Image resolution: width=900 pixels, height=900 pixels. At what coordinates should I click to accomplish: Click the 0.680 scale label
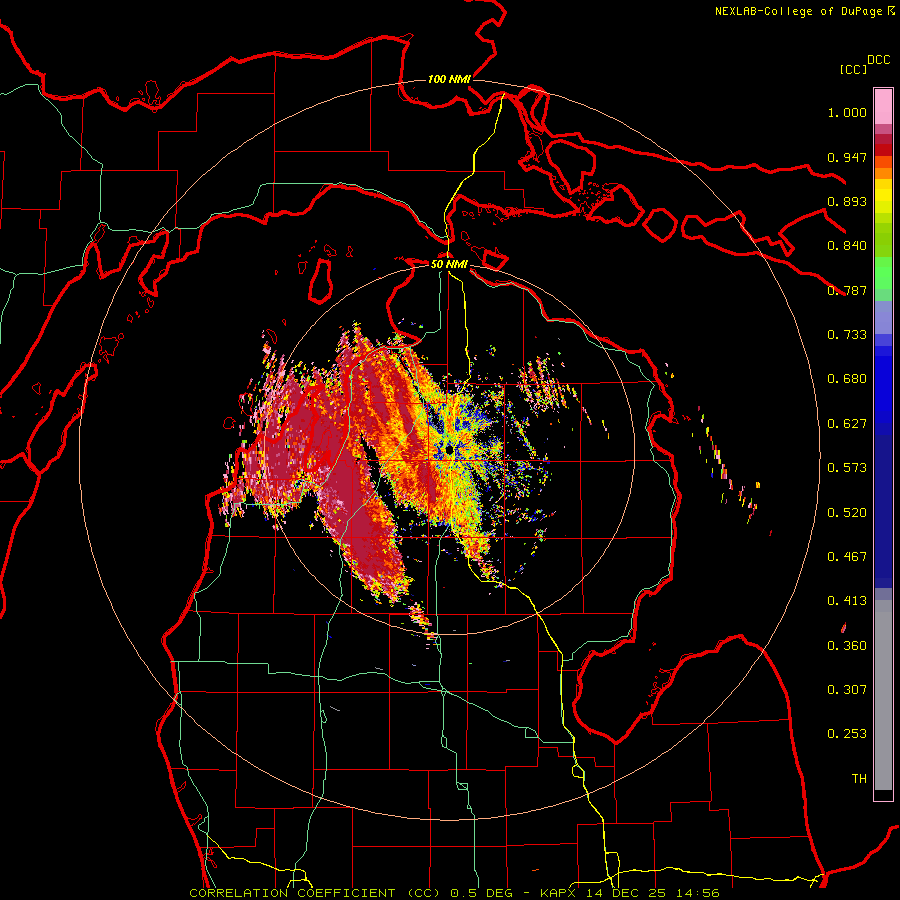coord(847,379)
